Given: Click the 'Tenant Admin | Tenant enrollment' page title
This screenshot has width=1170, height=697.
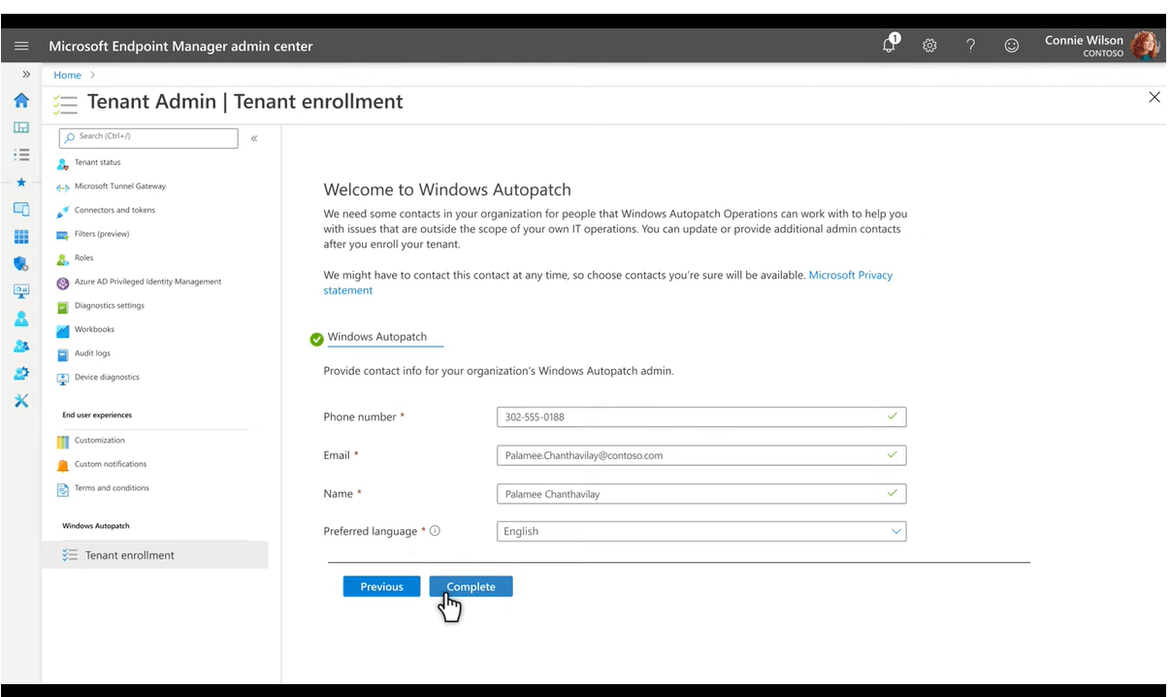Looking at the screenshot, I should tap(245, 101).
